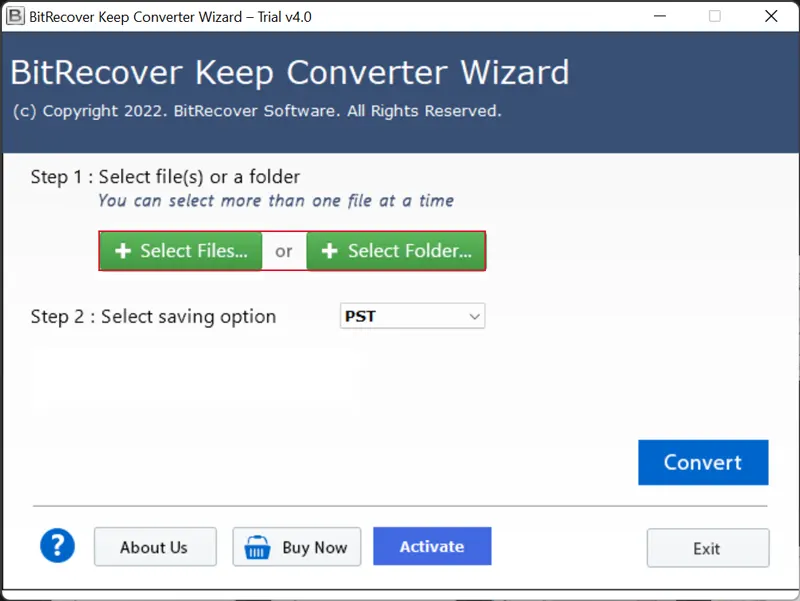Click the BitRecover app icon in title bar

pos(15,16)
